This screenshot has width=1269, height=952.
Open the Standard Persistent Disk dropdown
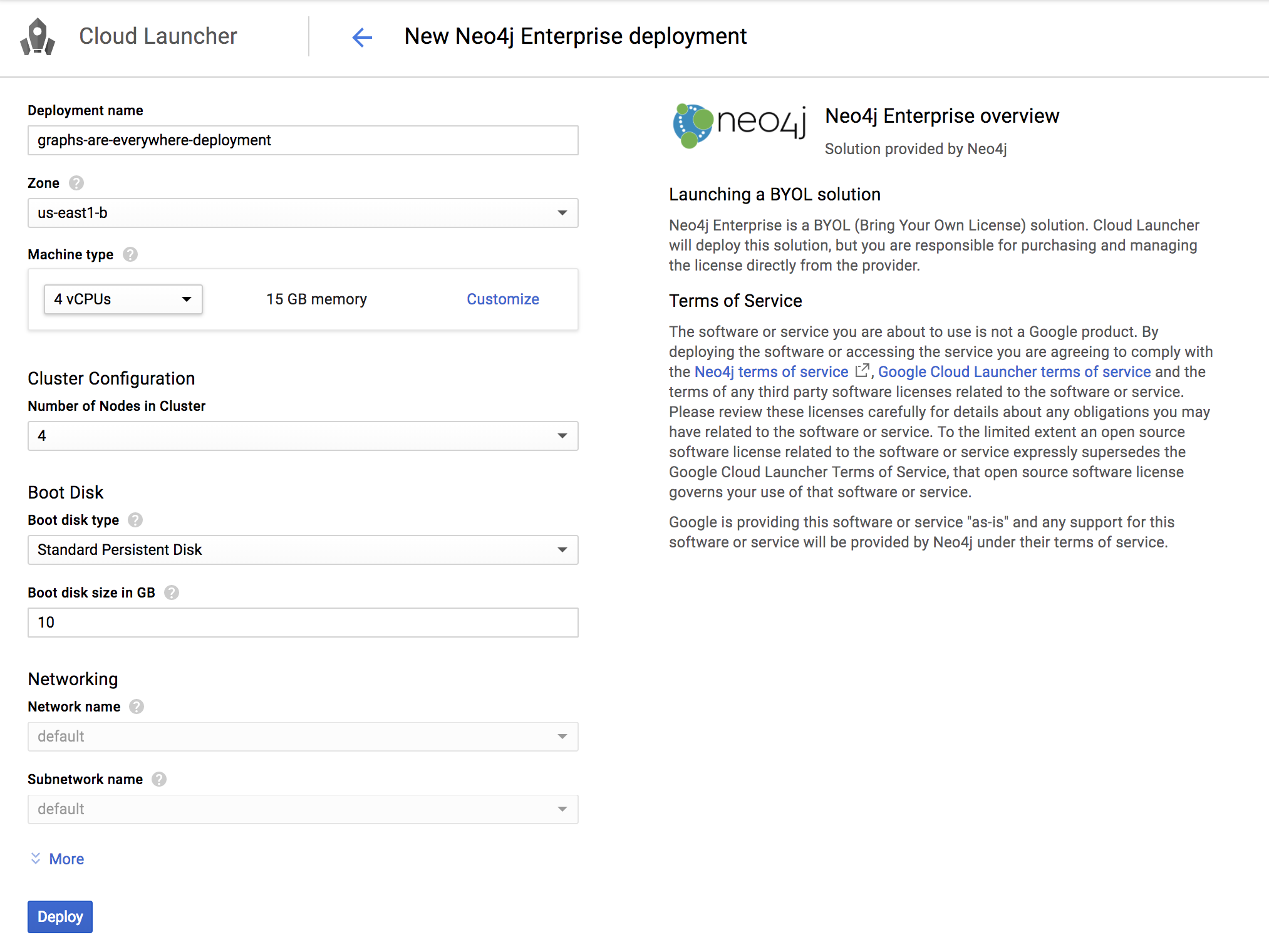tap(303, 550)
